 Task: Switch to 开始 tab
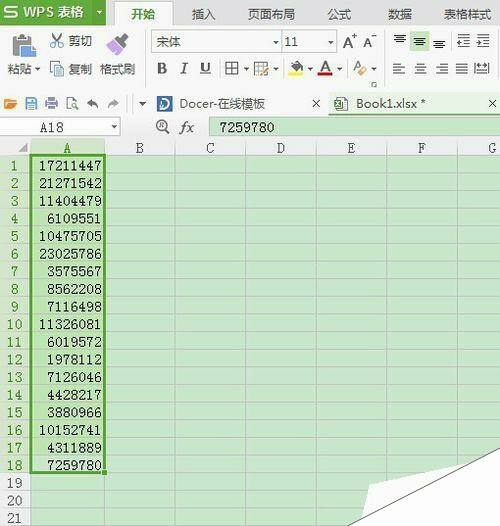143,14
